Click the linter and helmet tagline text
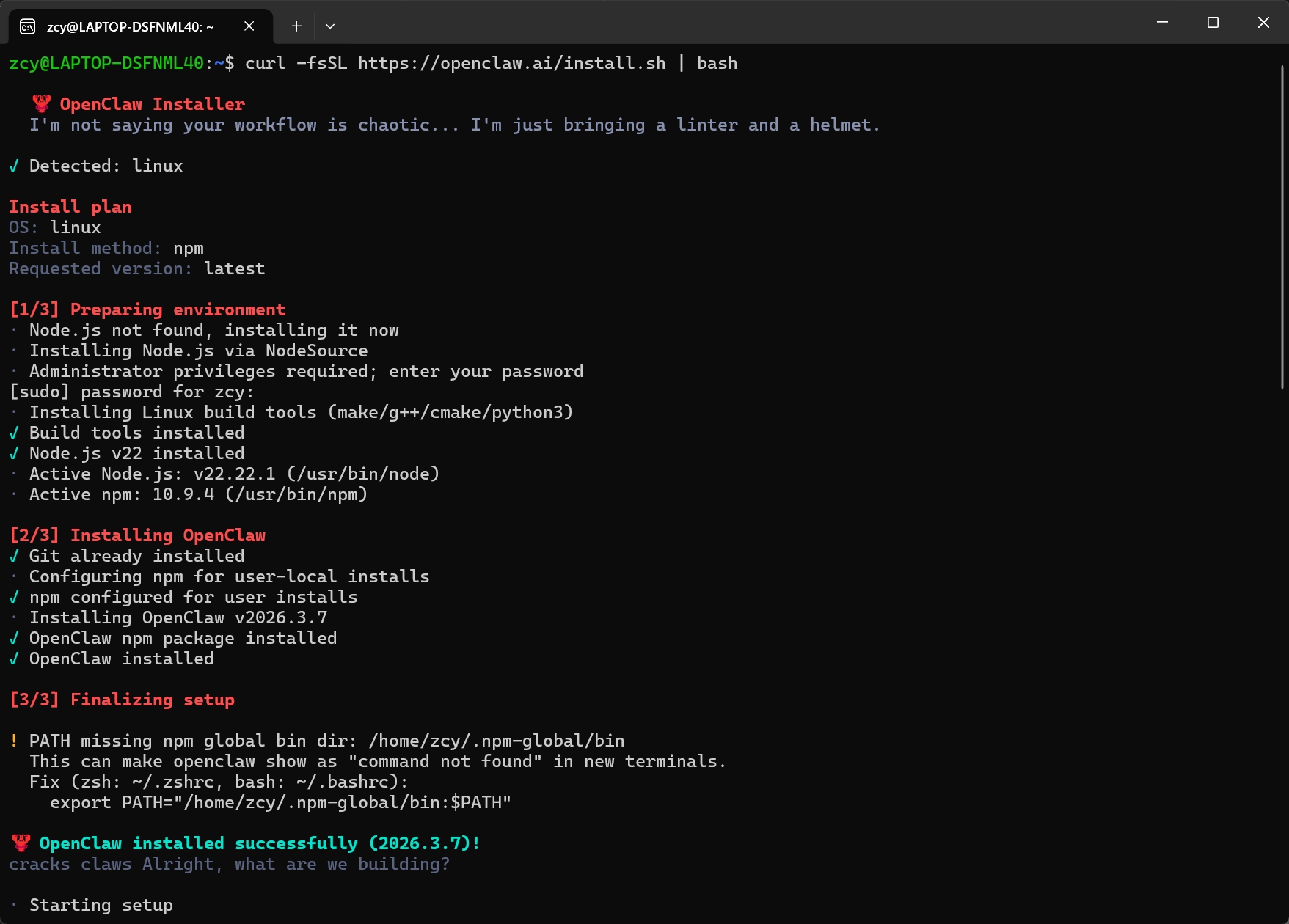The image size is (1289, 924). [x=455, y=125]
